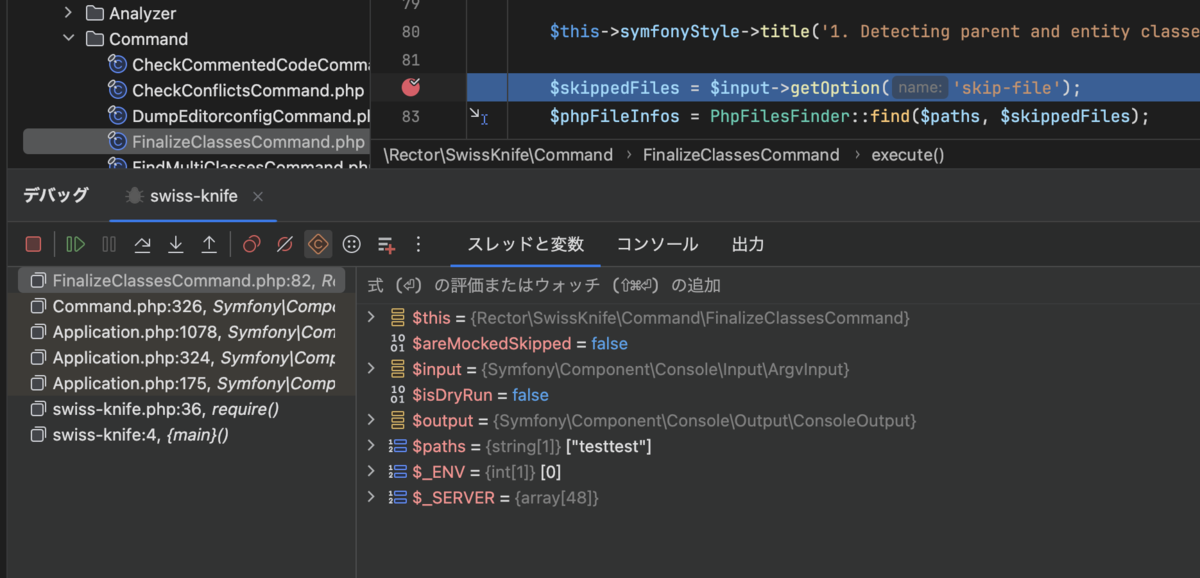Pause the running program
1200x578 pixels.
pyautogui.click(x=109, y=244)
